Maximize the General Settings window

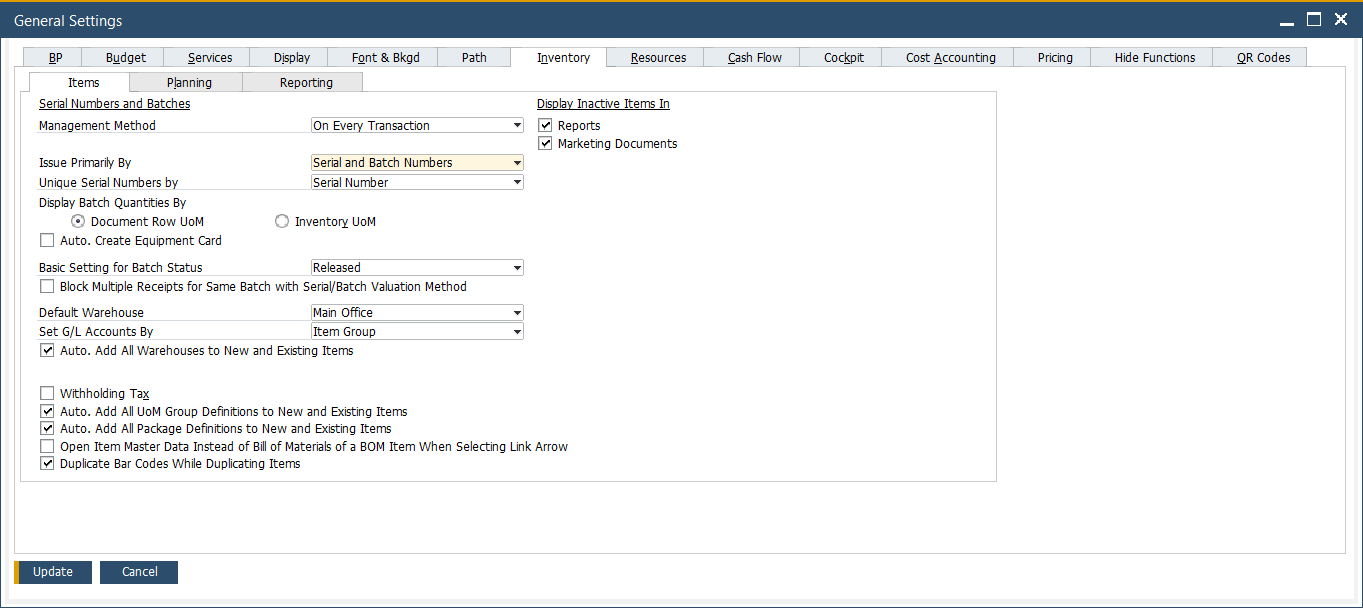pyautogui.click(x=1314, y=19)
